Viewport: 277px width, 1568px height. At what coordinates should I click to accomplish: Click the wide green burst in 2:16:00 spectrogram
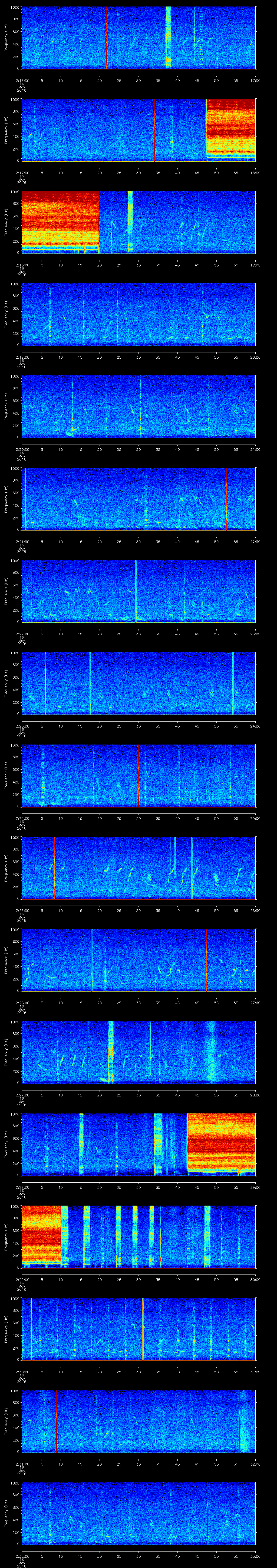pos(168,38)
